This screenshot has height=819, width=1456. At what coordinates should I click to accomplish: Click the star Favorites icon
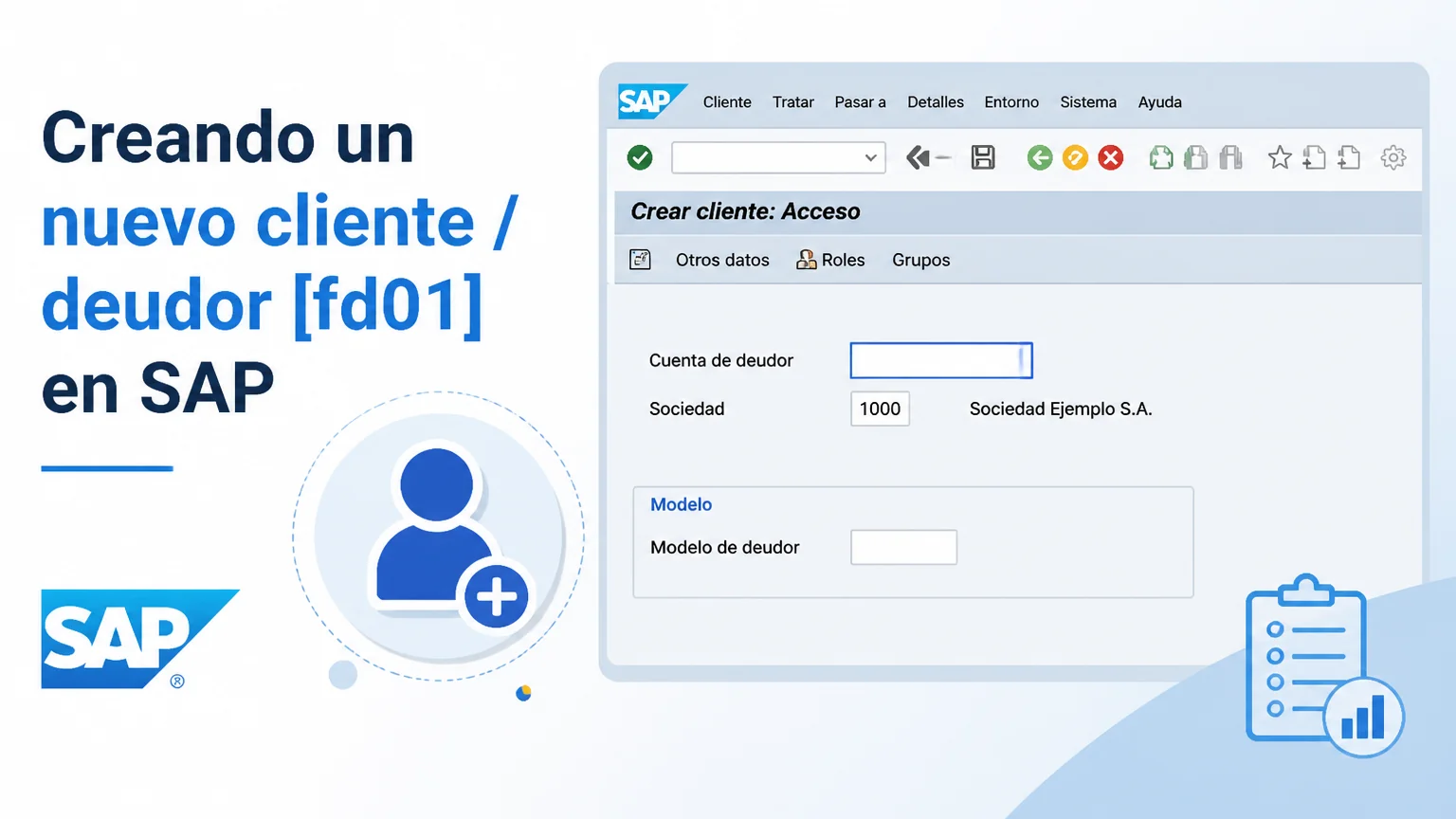[x=1280, y=157]
